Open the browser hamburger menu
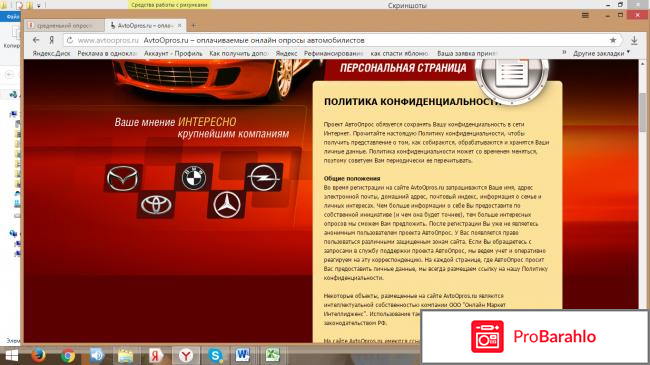 pos(585,15)
